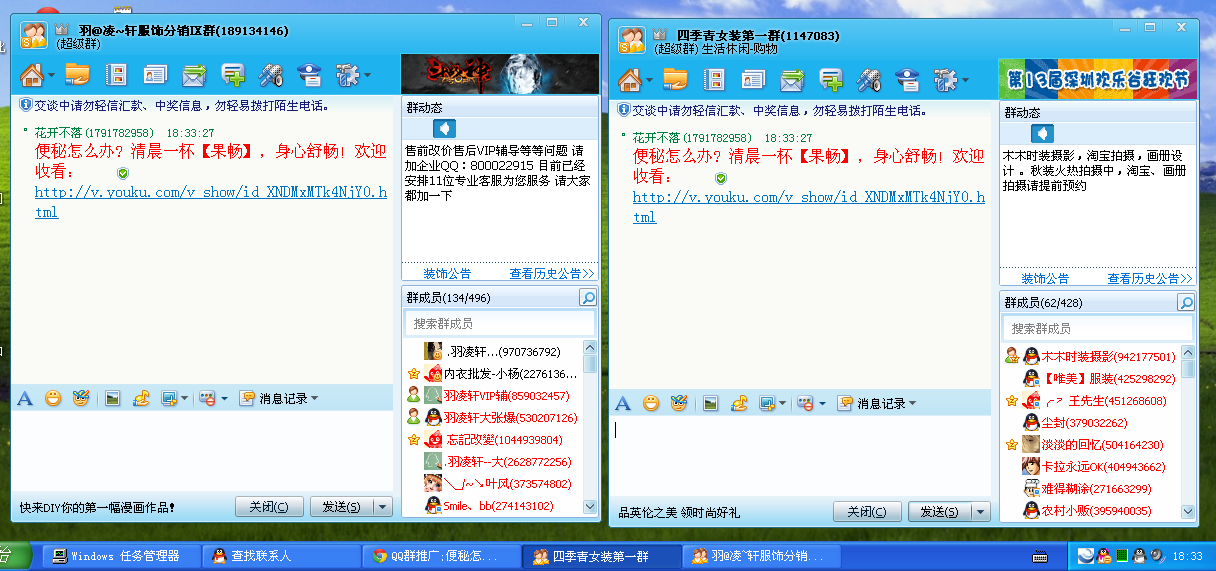Image resolution: width=1216 pixels, height=571 pixels.
Task: Click the report police-cap icon in left window
Action: pyautogui.click(x=310, y=75)
